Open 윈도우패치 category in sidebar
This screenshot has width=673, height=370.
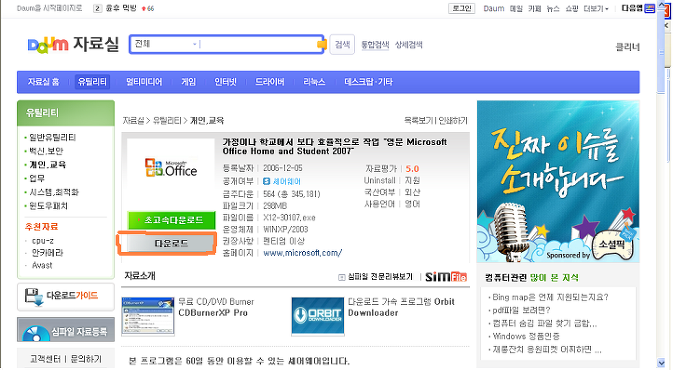coord(48,206)
